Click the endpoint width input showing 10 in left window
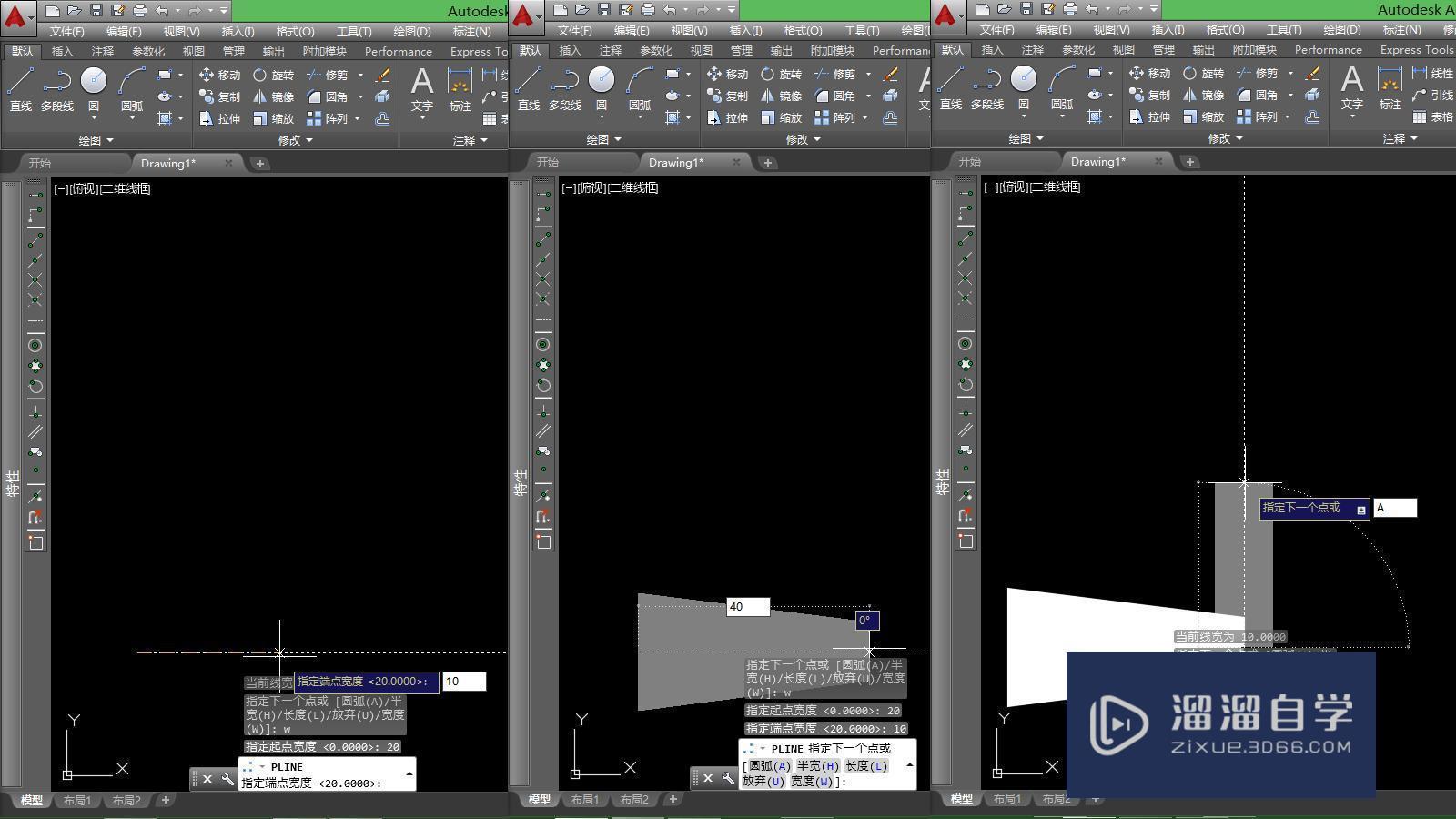The width and height of the screenshot is (1456, 819). coord(464,682)
